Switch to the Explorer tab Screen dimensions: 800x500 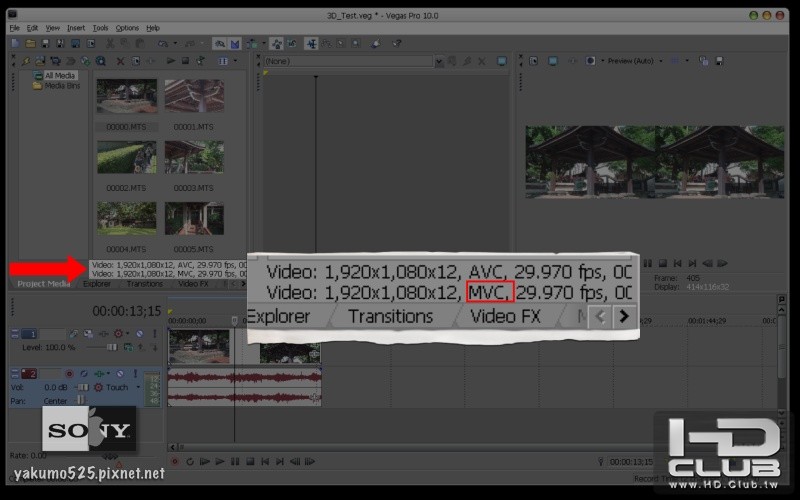point(97,284)
